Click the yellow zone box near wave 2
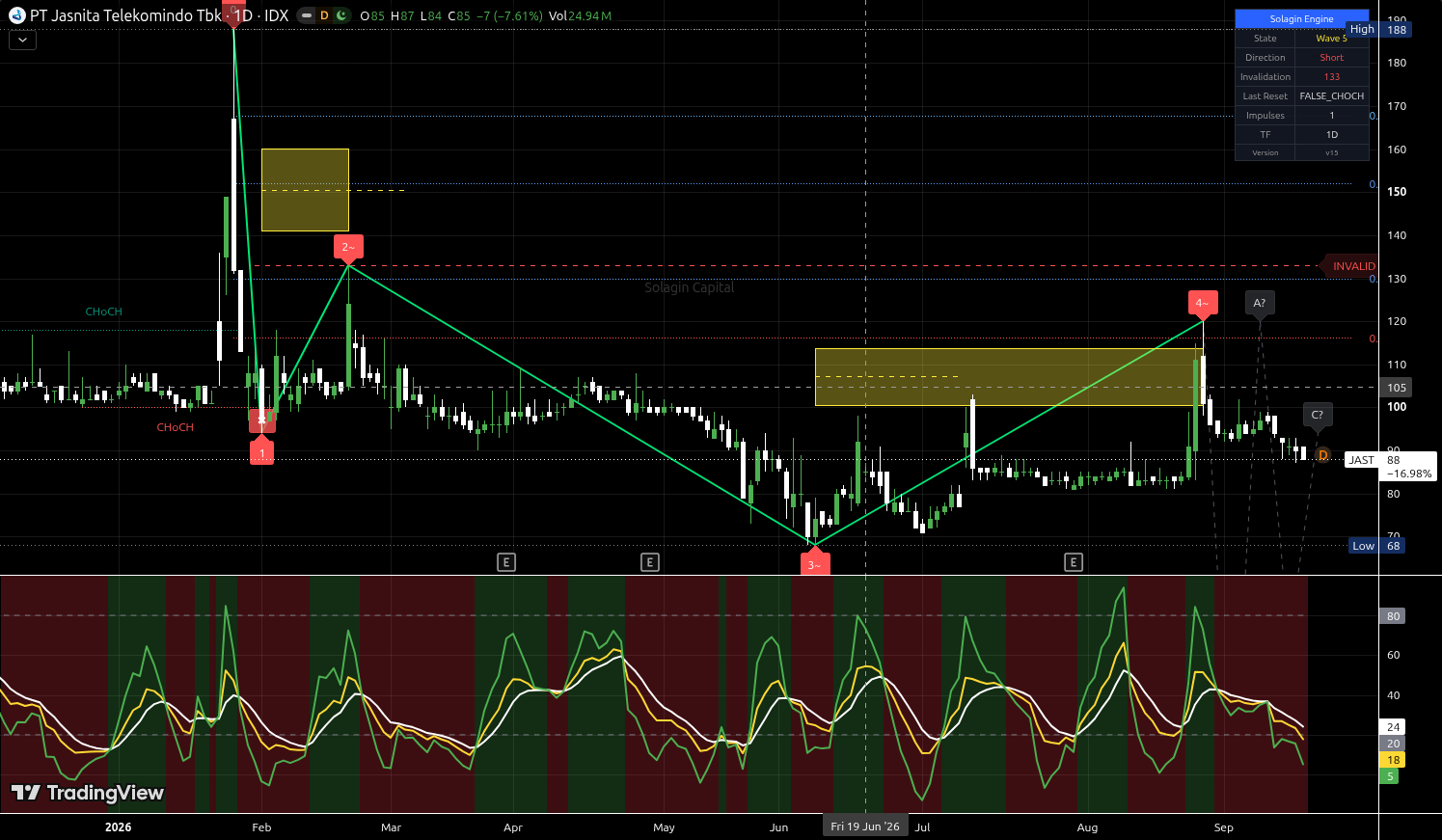 305,190
